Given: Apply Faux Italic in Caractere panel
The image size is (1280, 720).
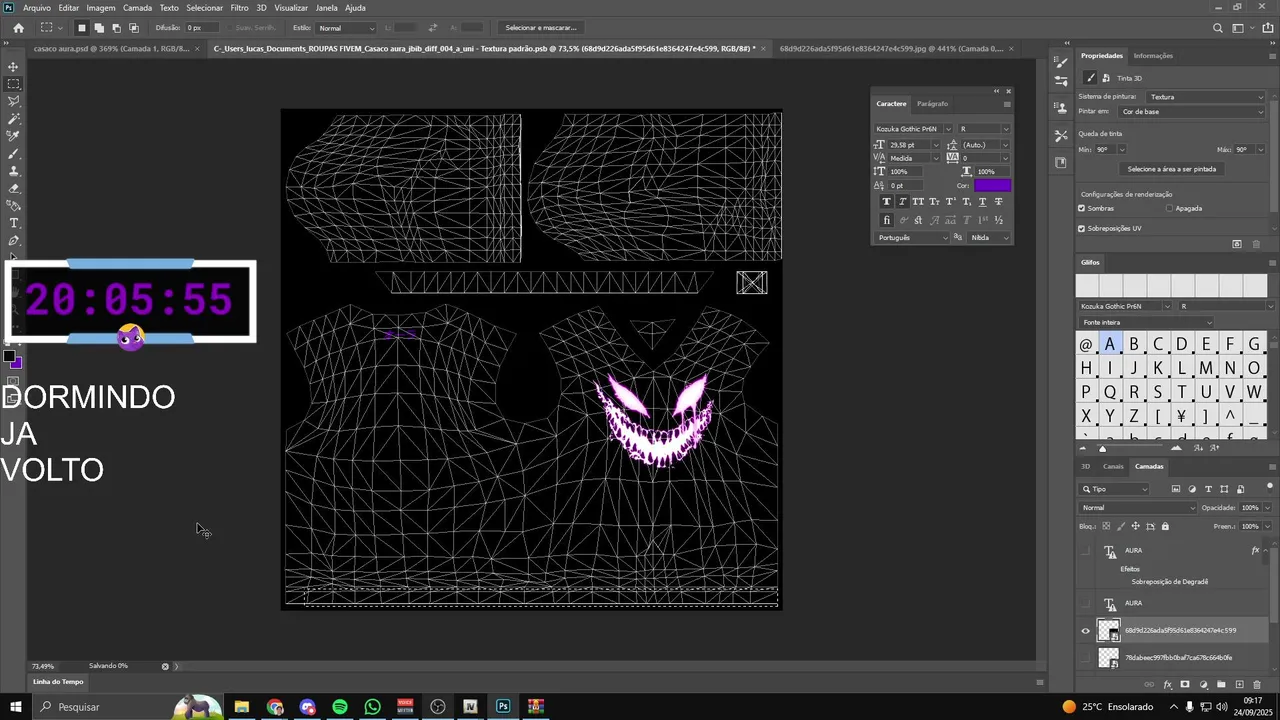Looking at the screenshot, I should (902, 202).
